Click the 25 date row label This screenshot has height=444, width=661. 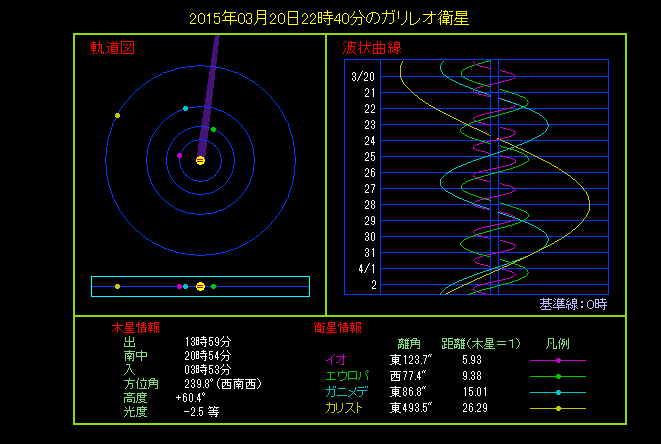370,157
